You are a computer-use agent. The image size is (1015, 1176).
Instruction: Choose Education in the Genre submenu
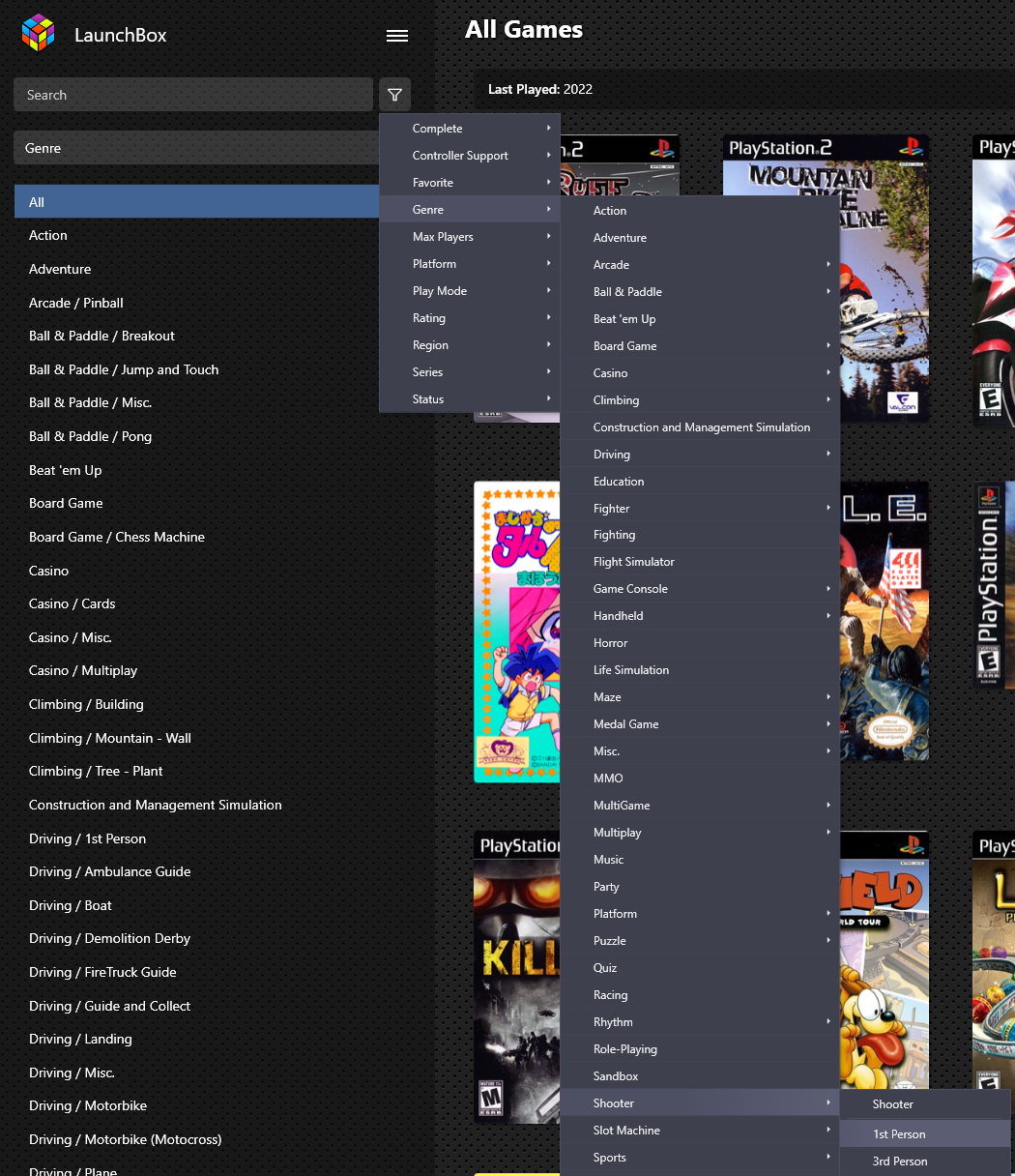pos(700,482)
